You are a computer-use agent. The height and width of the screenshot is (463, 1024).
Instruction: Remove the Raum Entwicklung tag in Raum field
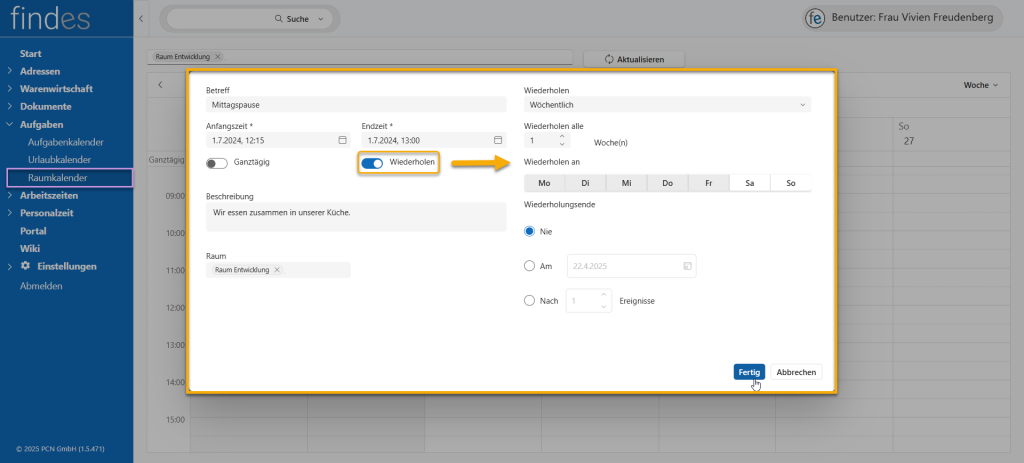[278, 270]
